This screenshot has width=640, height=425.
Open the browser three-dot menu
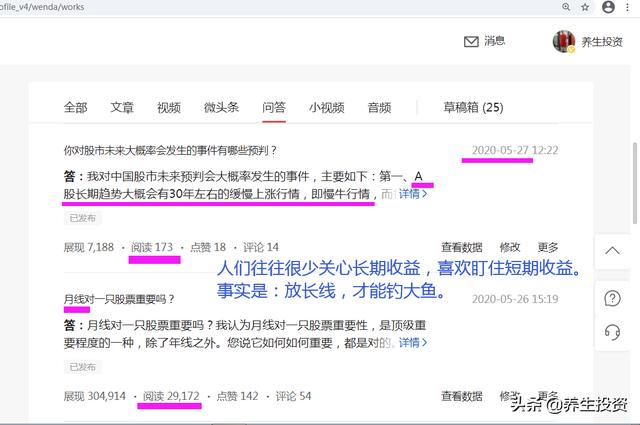tap(627, 7)
